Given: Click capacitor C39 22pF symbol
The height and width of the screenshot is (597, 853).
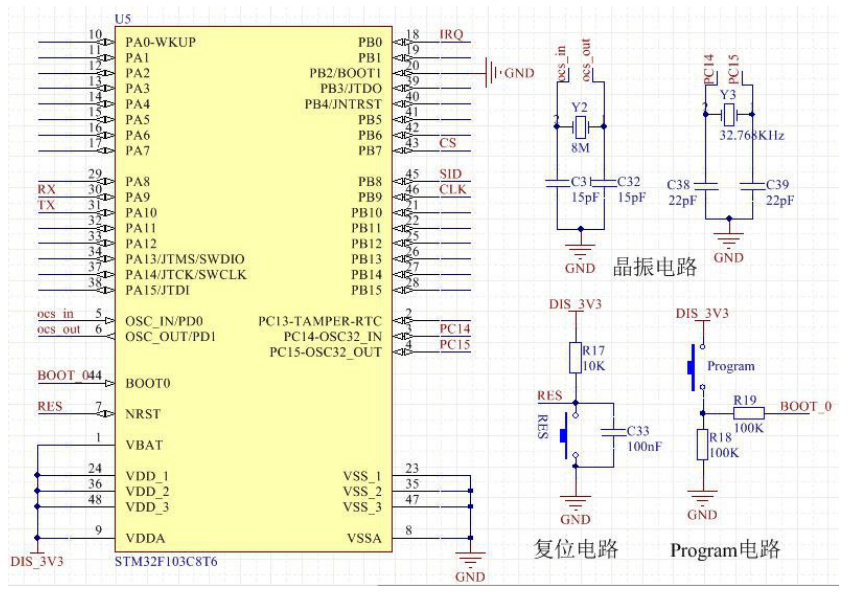Looking at the screenshot, I should click(753, 187).
